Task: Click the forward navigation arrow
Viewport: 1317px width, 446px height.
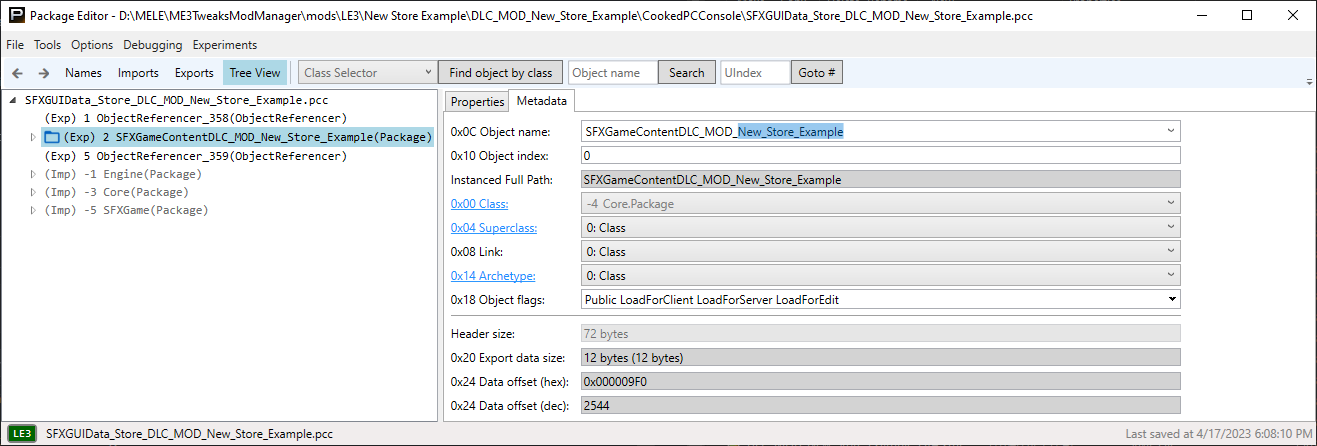Action: point(44,73)
